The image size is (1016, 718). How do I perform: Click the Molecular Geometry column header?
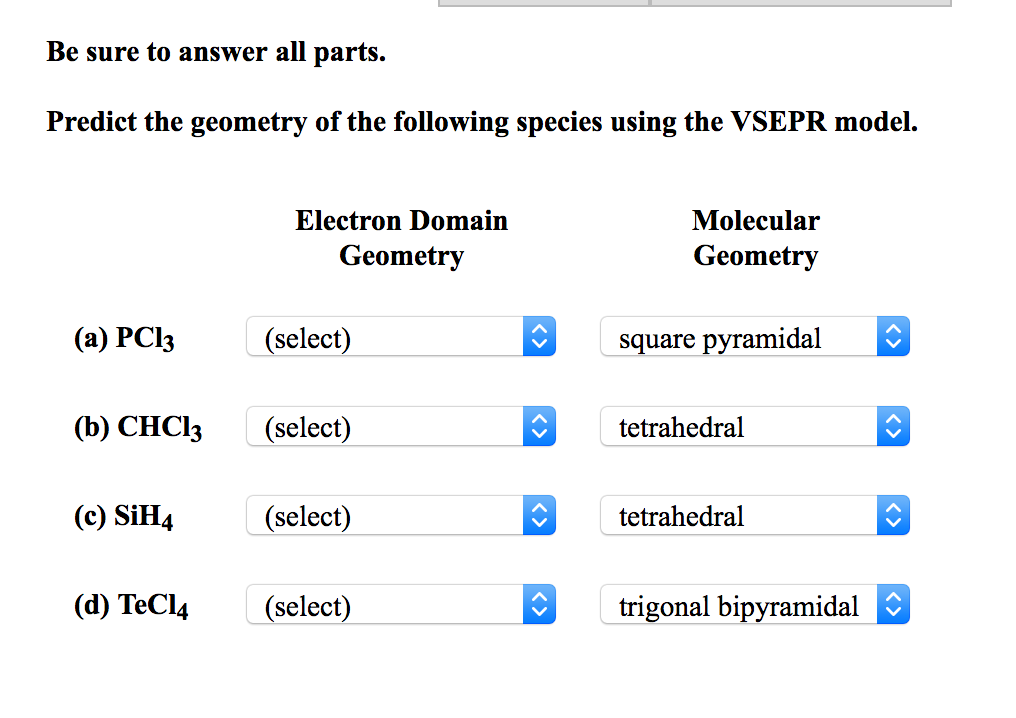tap(755, 237)
